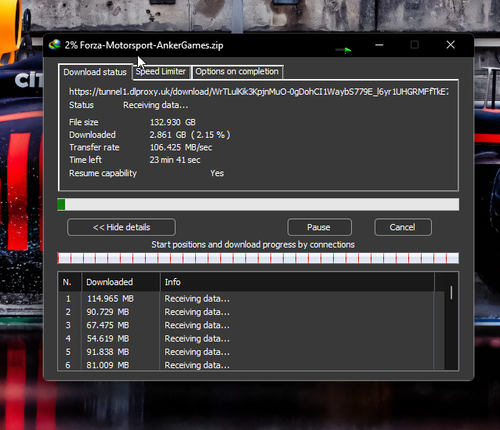
Task: Open the Options on completion tab
Action: (237, 72)
